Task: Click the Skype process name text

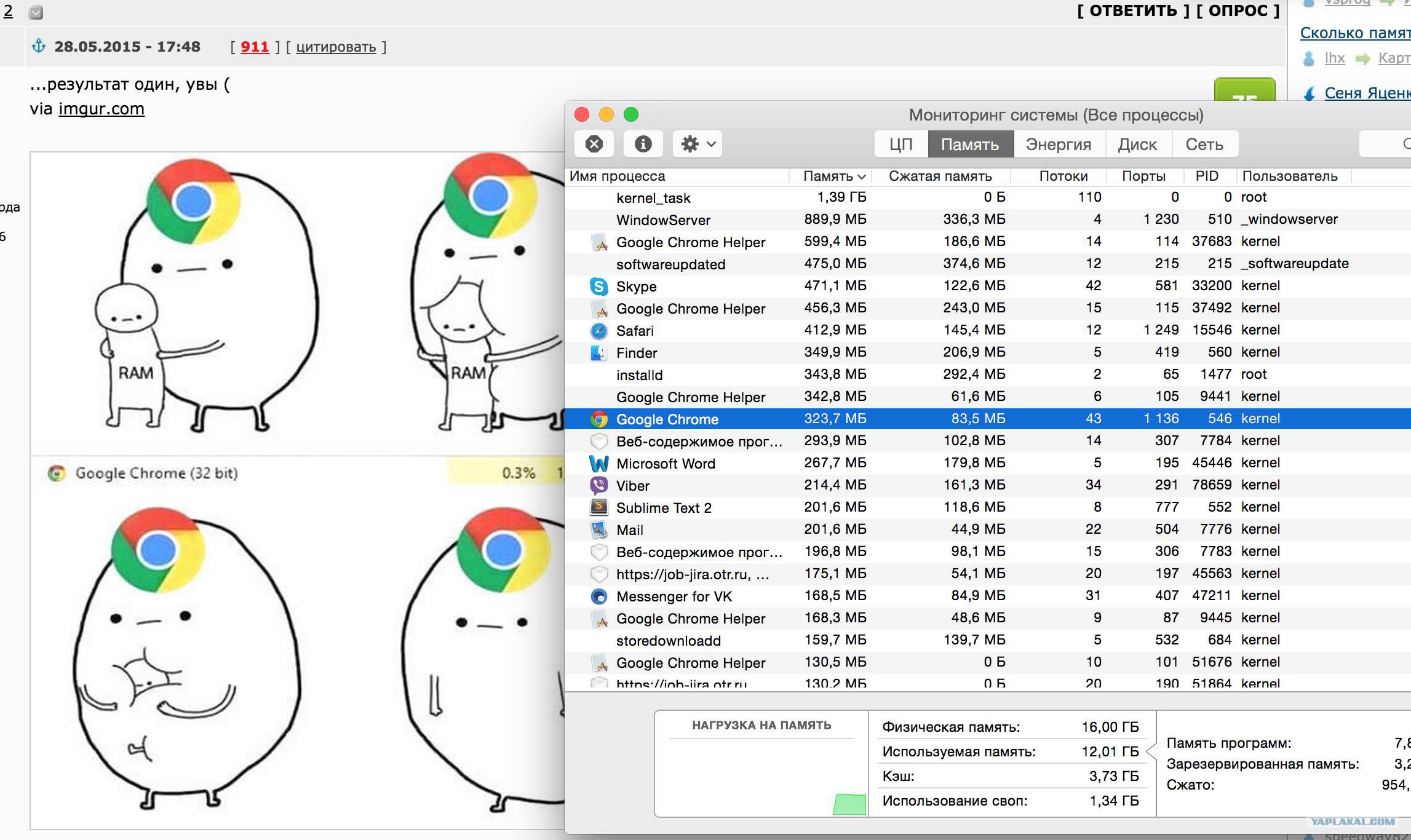Action: click(x=637, y=287)
